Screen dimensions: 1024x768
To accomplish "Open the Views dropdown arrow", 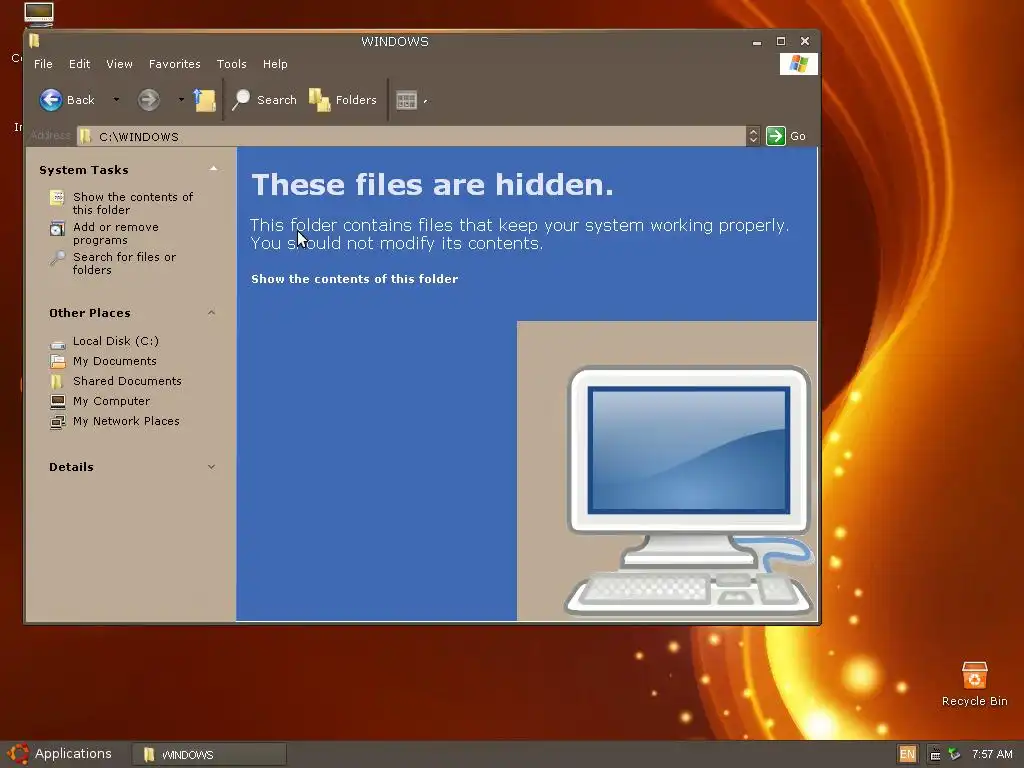I will (x=425, y=101).
